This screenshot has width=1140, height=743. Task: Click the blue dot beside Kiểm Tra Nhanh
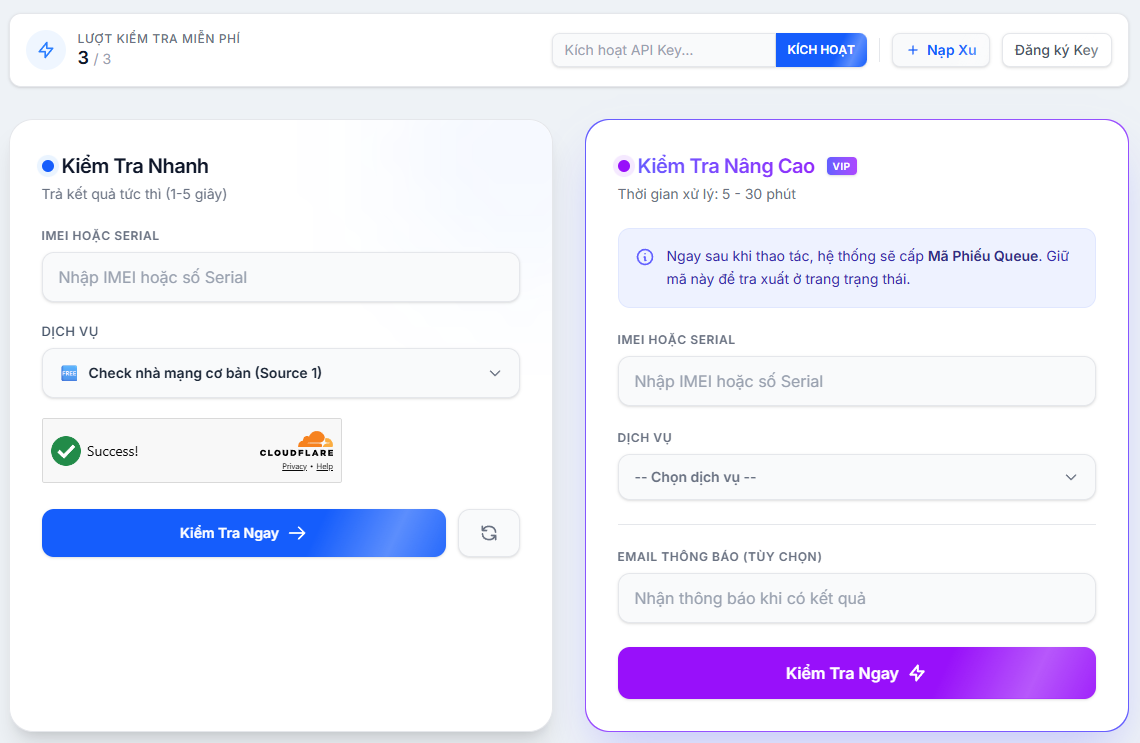point(48,166)
